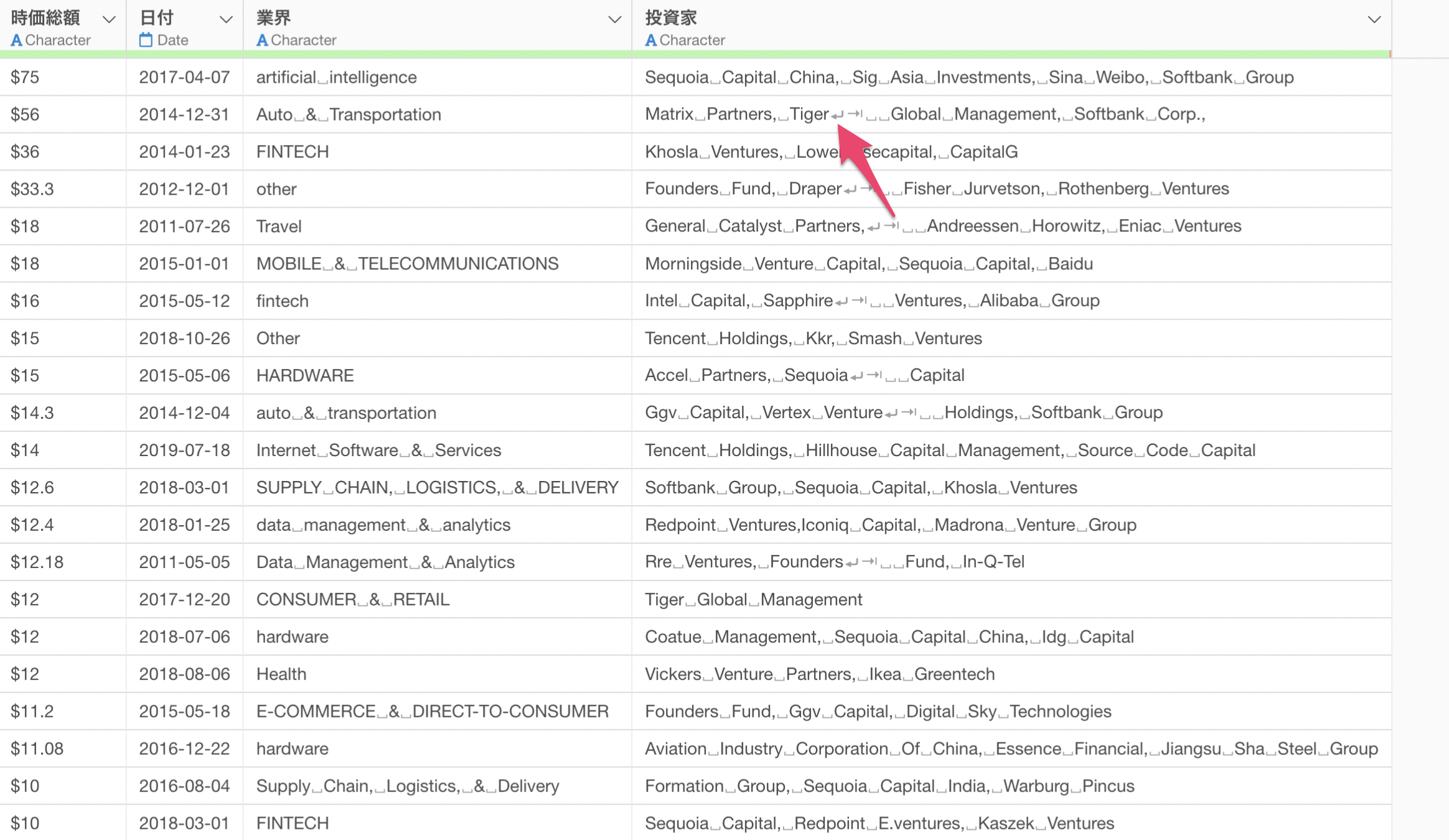
Task: Click investors cell starting with Formation Group
Action: pos(1011,786)
